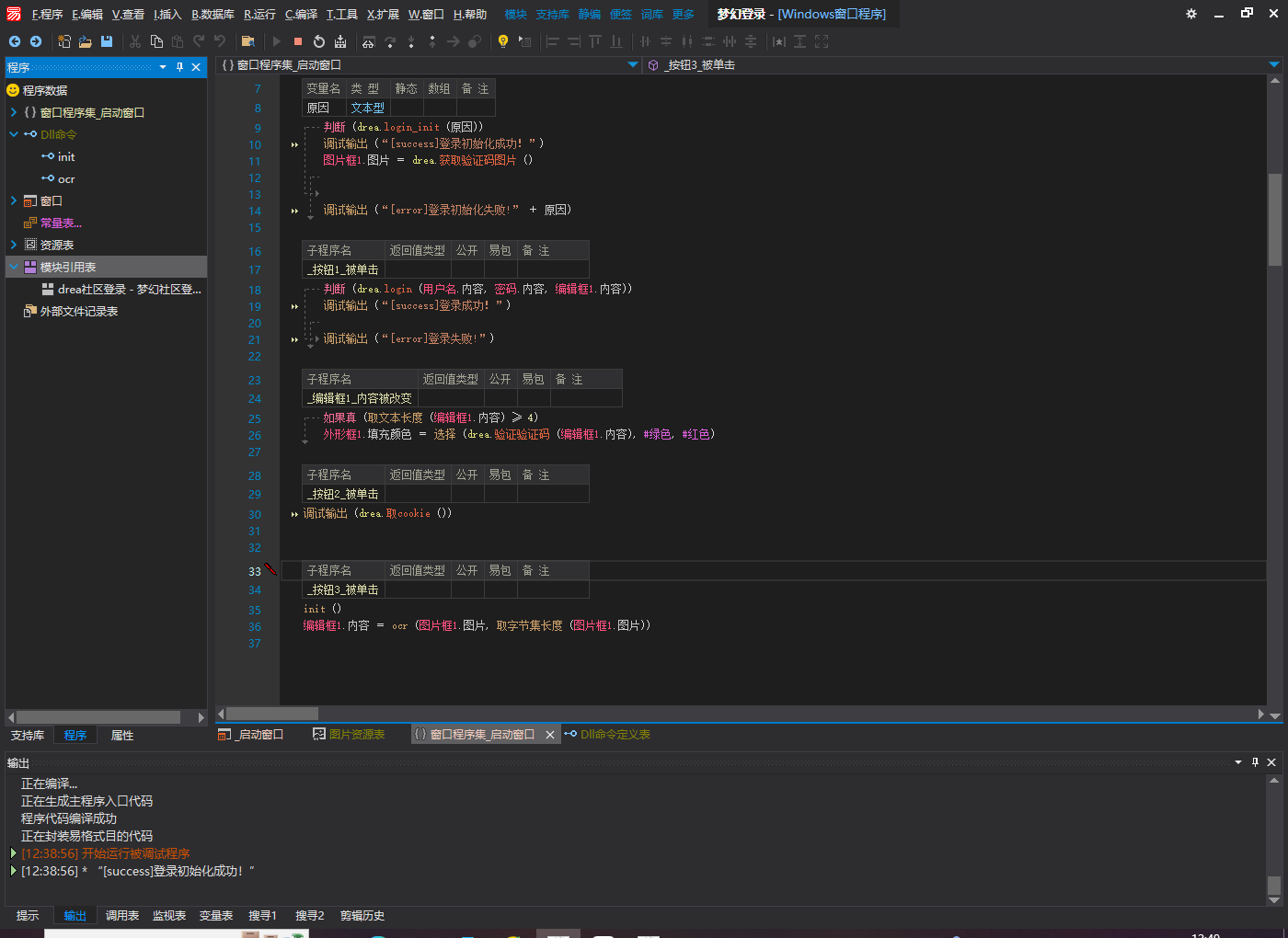This screenshot has width=1288, height=938.
Task: Switch to the Dll命令定义表 tab
Action: click(x=615, y=734)
